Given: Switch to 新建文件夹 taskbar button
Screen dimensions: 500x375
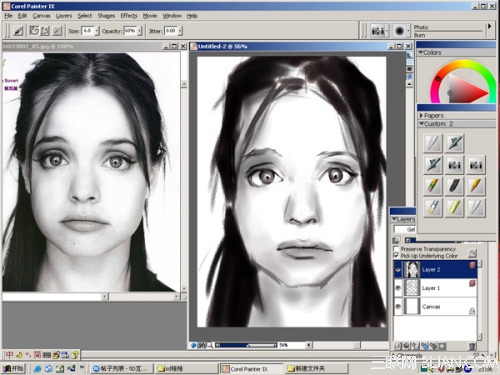Looking at the screenshot, I should 316,369.
